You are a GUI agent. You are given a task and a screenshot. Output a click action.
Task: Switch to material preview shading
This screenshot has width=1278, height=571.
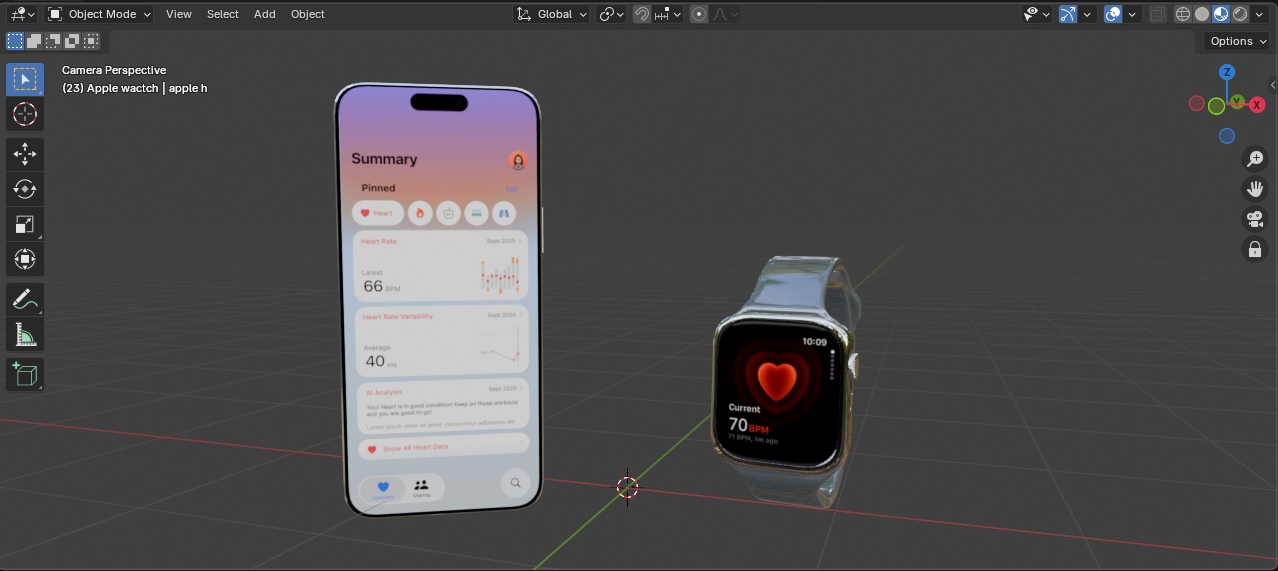(1221, 14)
